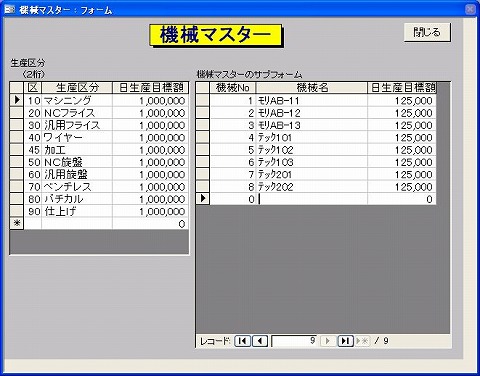Image resolution: width=480 pixels, height=376 pixels.
Task: Click the window close X button
Action: 470,9
